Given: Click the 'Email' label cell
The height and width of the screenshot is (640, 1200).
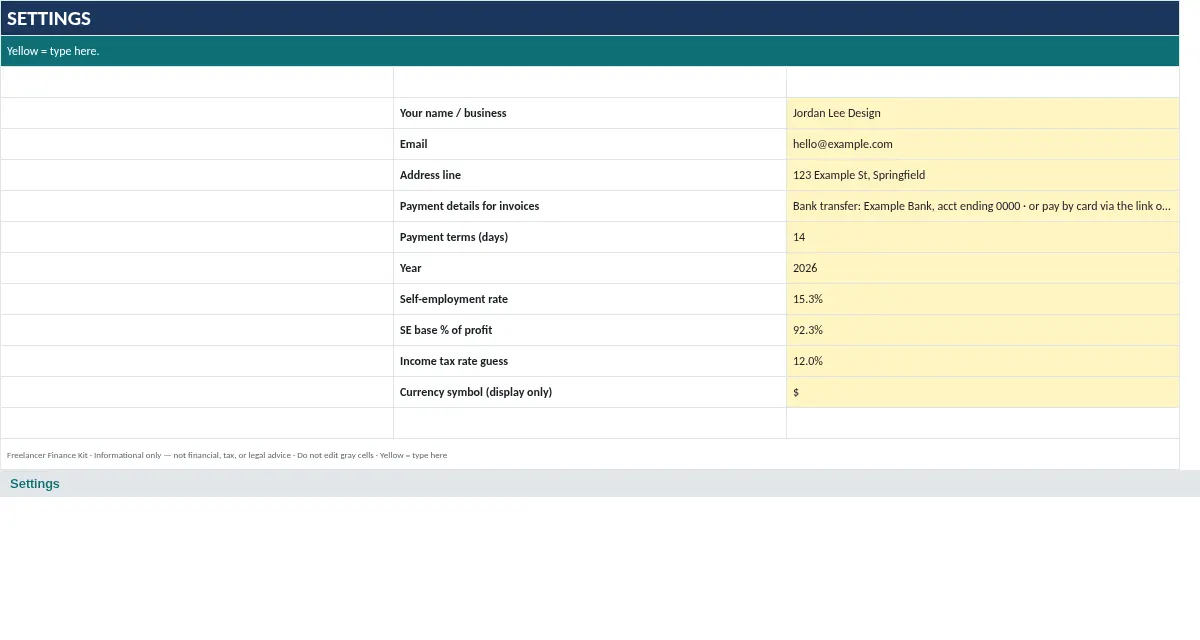Looking at the screenshot, I should click(x=590, y=144).
